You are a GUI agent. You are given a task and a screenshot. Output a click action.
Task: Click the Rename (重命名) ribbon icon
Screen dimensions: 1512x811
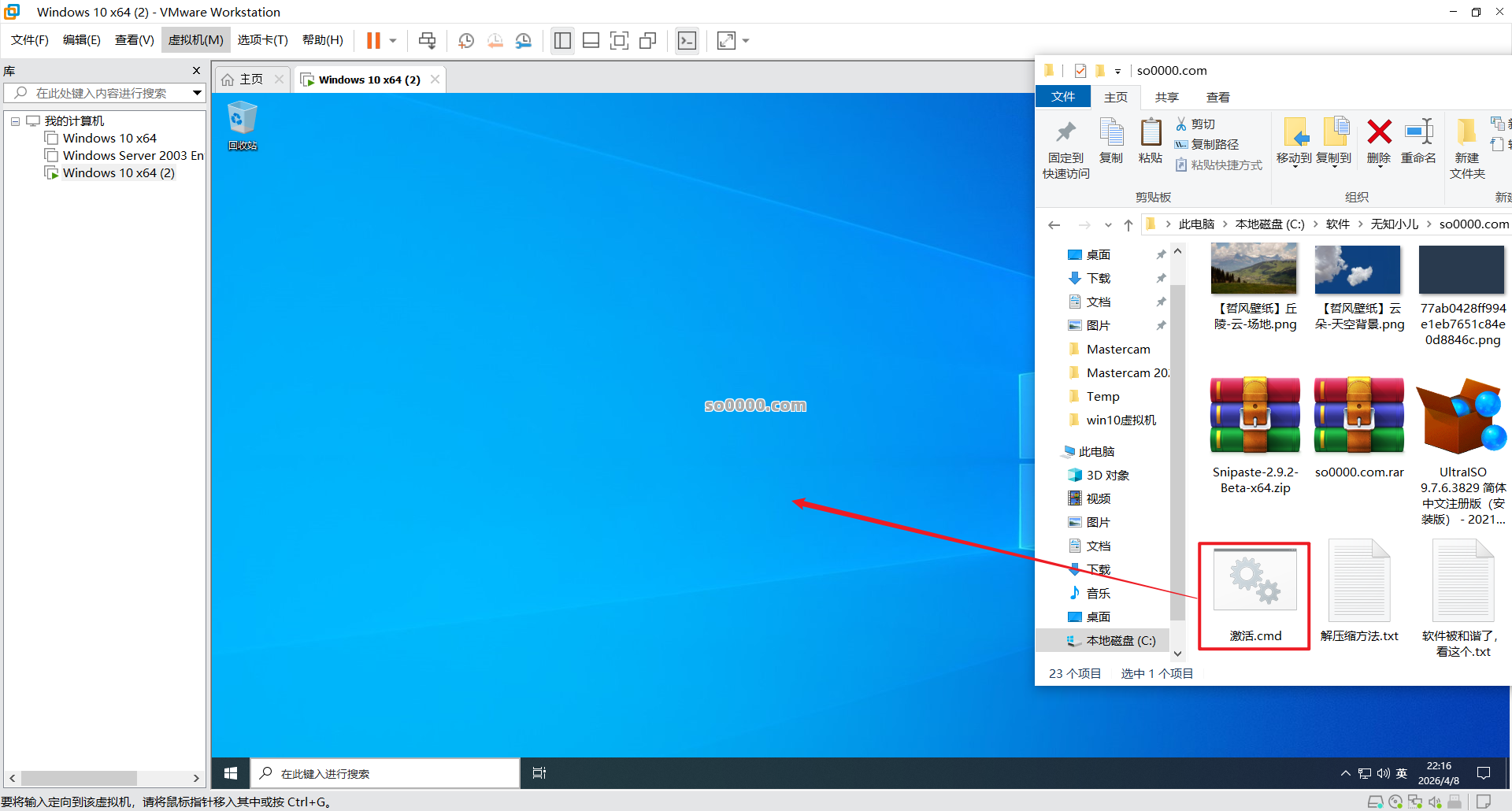1418,132
